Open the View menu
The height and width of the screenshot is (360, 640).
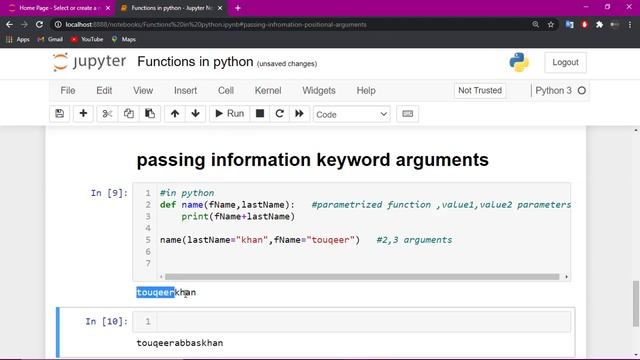tap(143, 91)
